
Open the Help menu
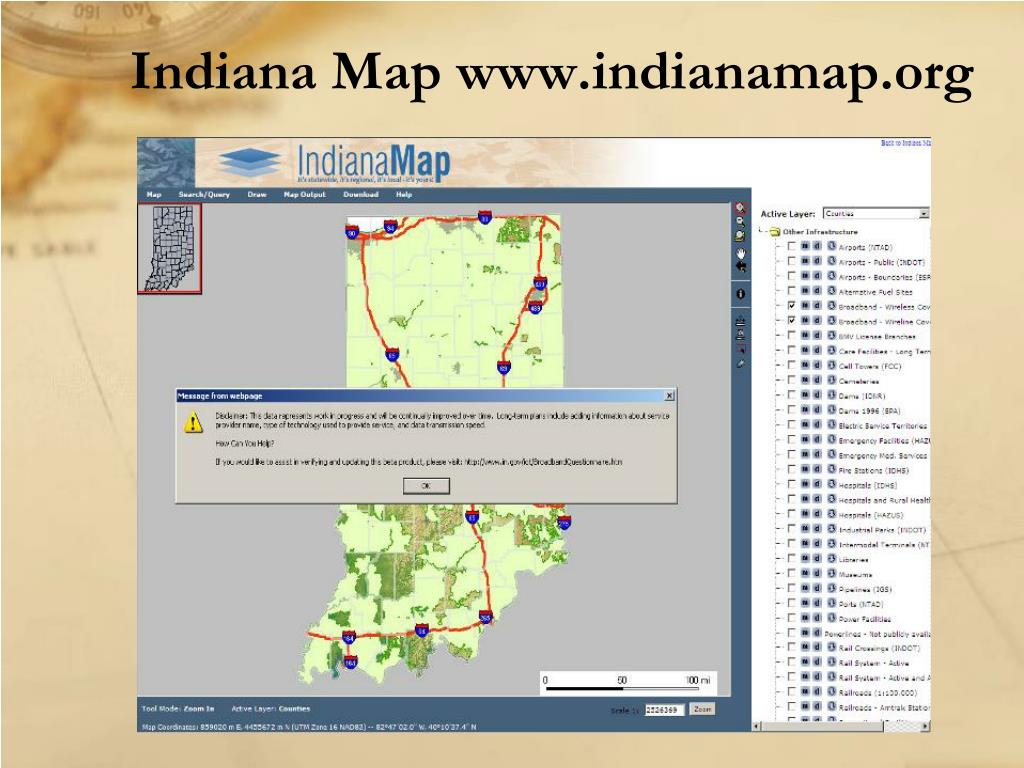404,195
